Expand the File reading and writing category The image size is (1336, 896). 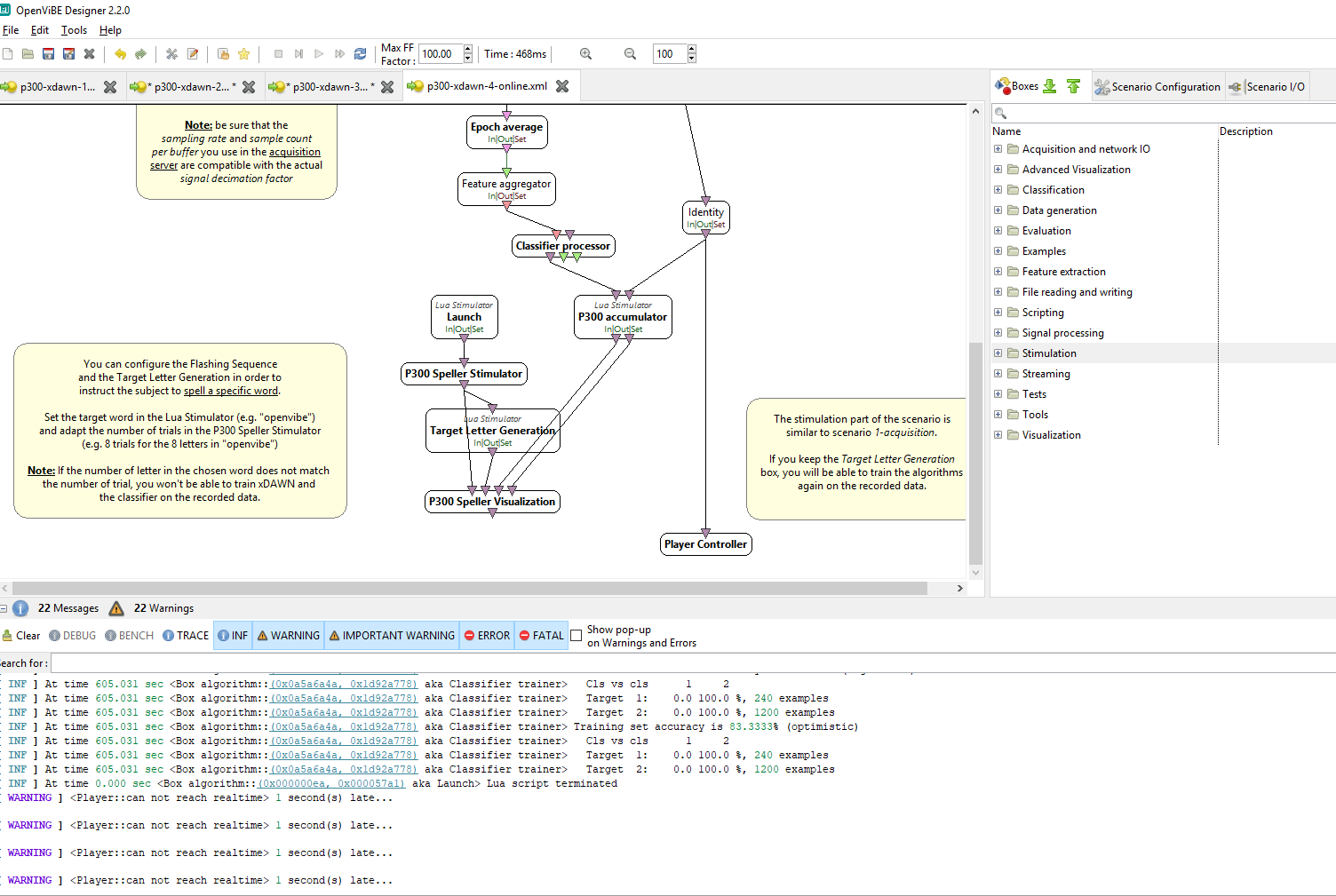coord(998,292)
